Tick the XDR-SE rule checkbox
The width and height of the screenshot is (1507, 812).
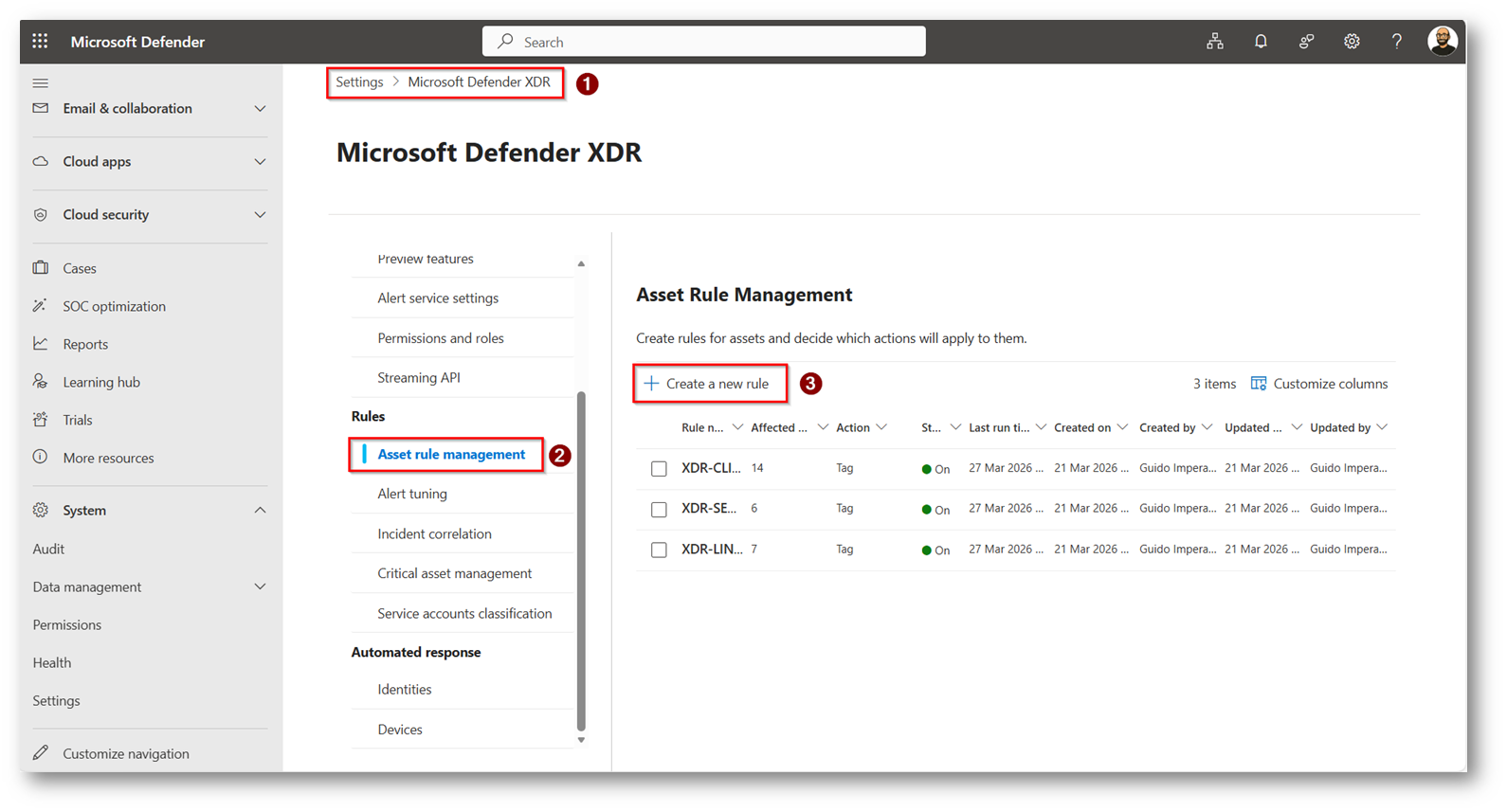(659, 510)
